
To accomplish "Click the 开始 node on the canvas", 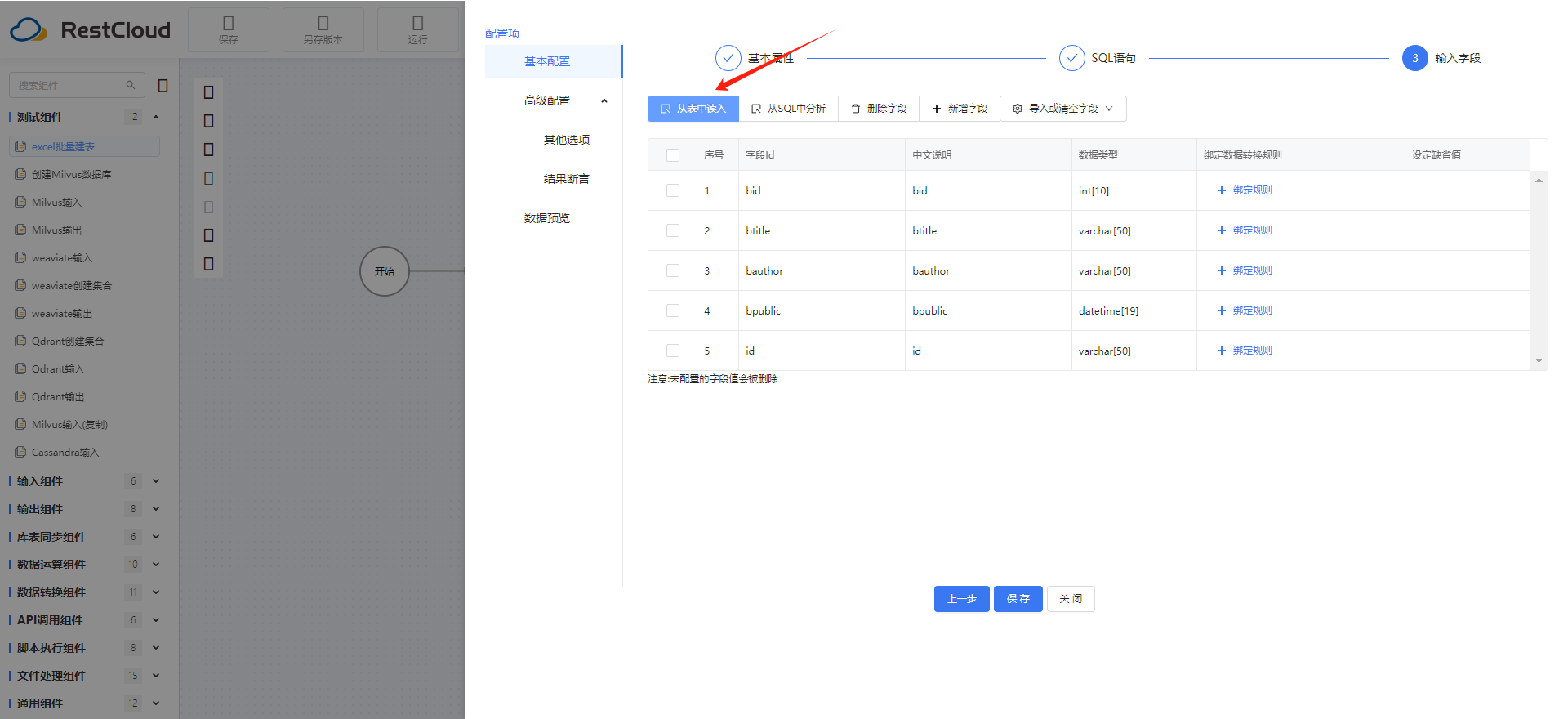I will [x=385, y=271].
